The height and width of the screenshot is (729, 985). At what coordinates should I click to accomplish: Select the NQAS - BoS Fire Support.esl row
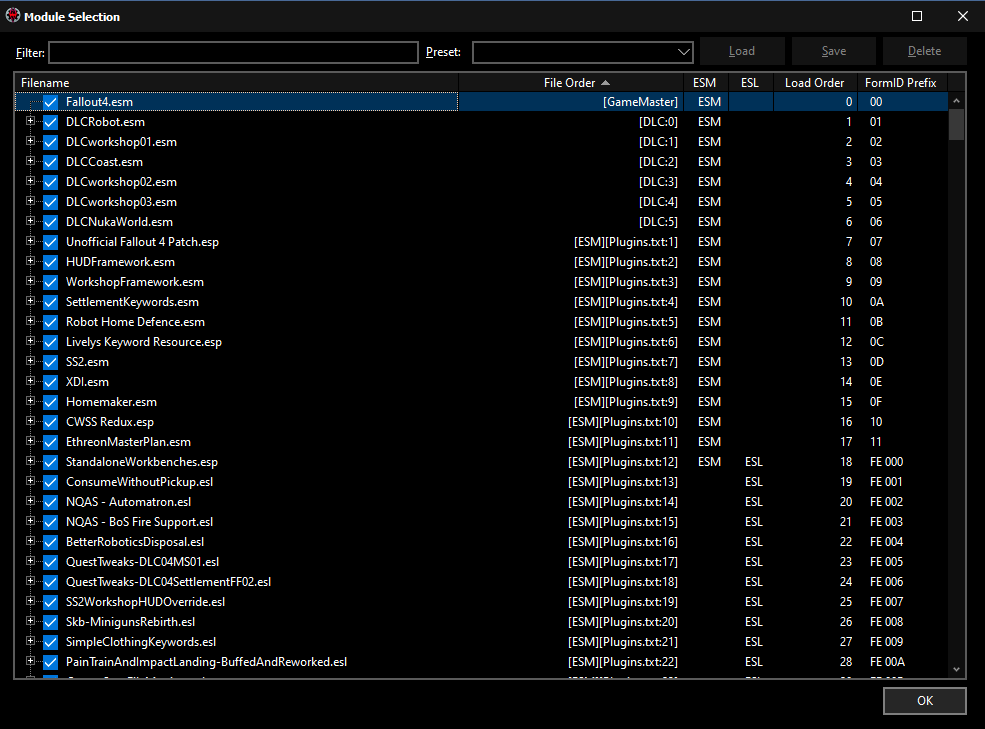tap(482, 522)
